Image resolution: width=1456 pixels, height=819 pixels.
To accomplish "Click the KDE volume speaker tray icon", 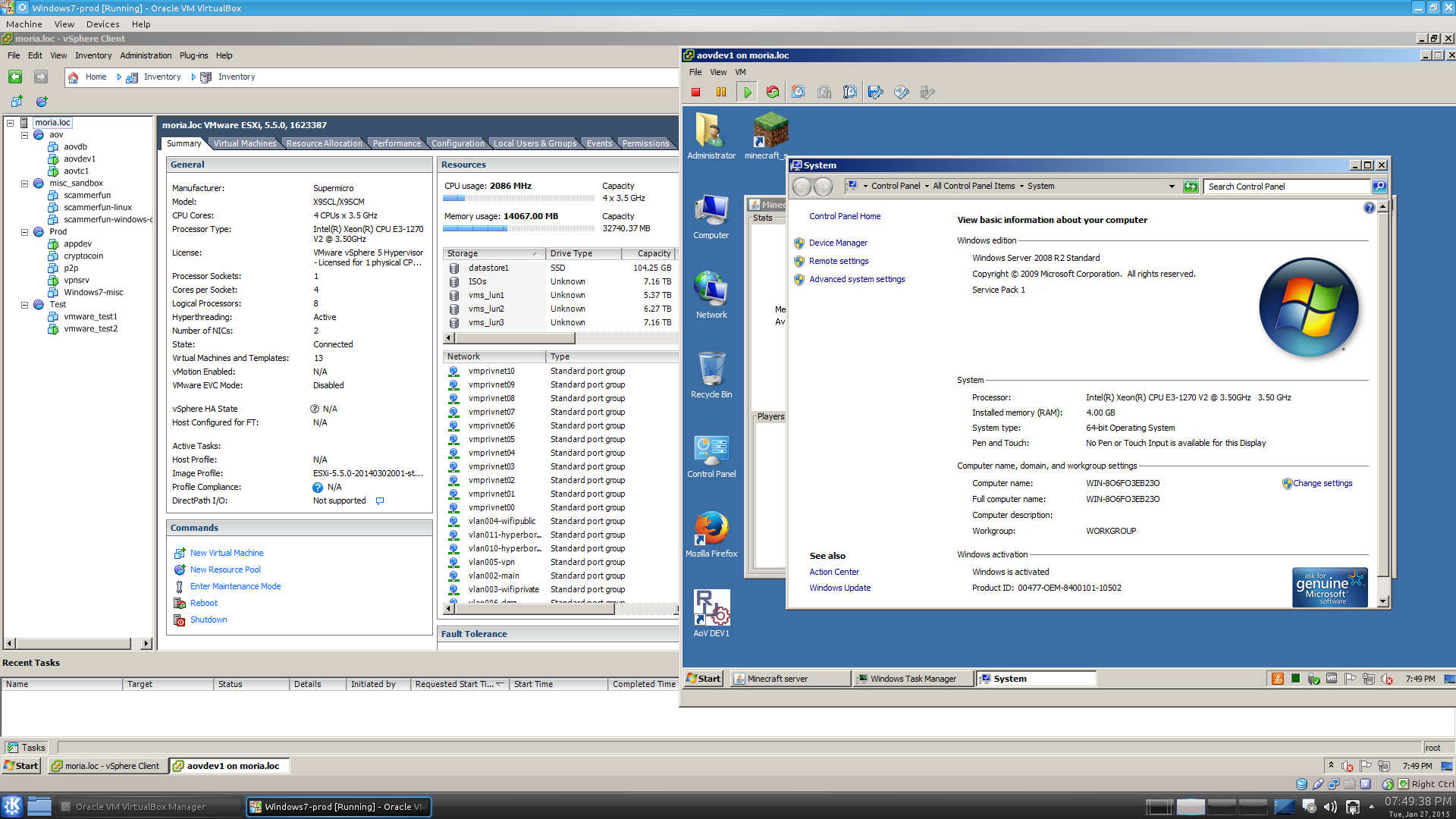I will pyautogui.click(x=1330, y=807).
